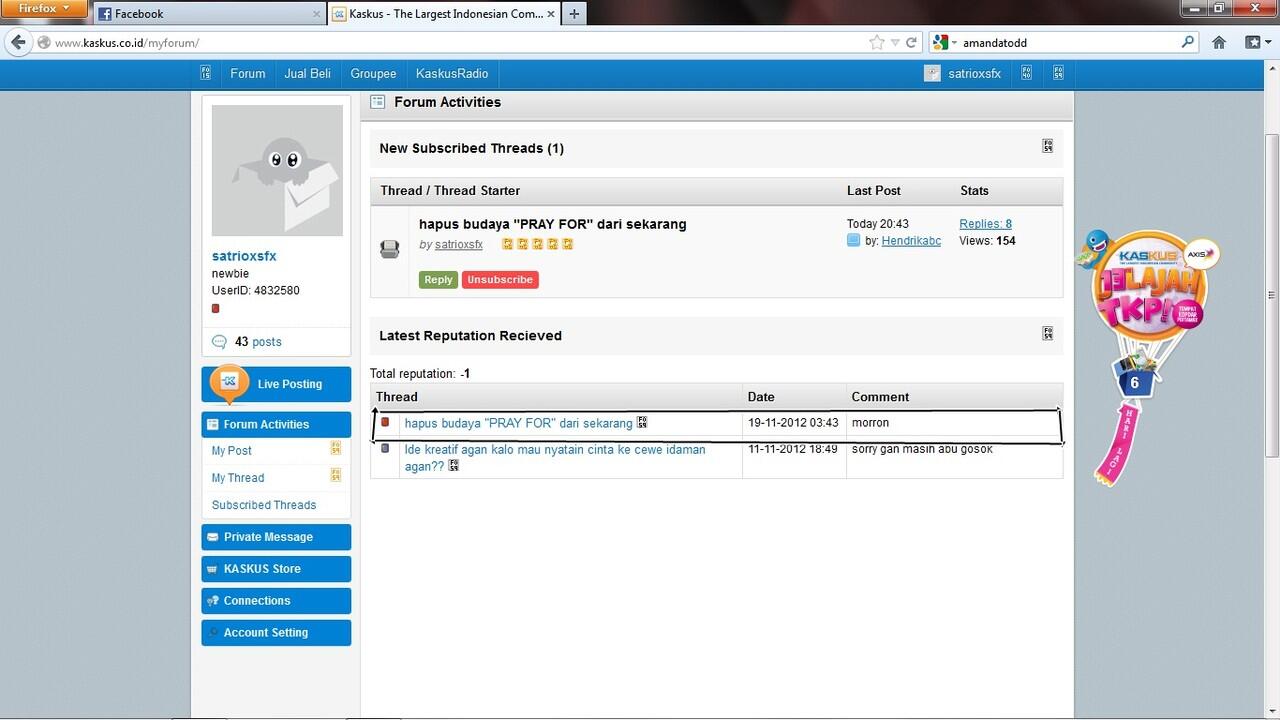This screenshot has height=720, width=1280.
Task: Go to Firefox home page icon
Action: click(1219, 42)
